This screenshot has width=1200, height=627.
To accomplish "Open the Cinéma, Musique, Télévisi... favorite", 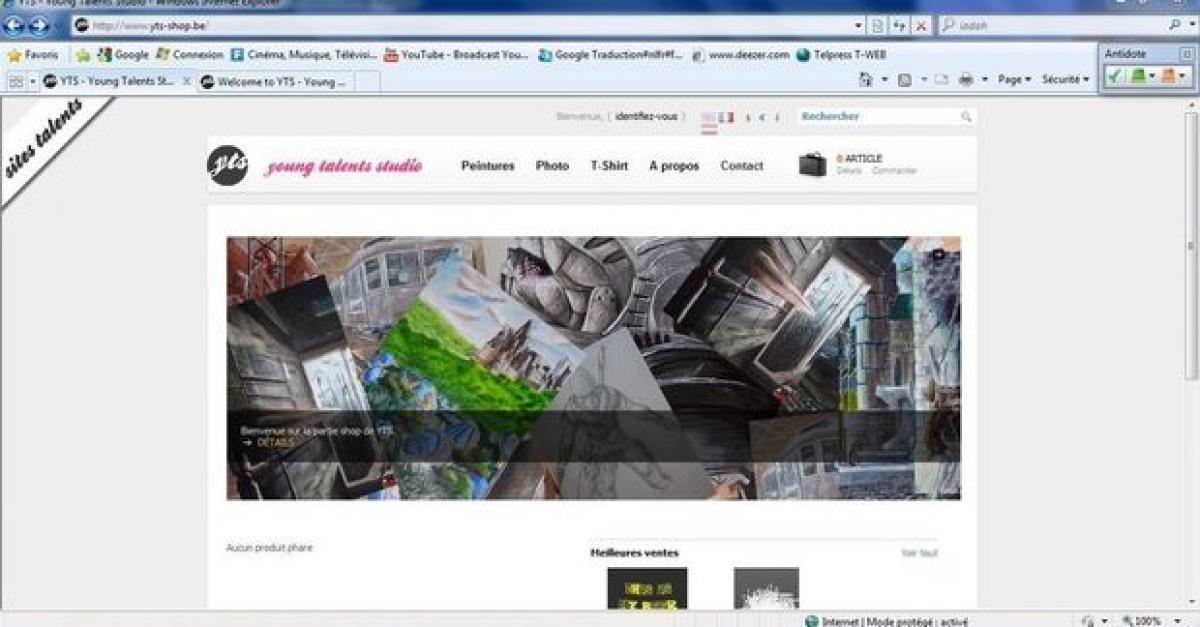I will pyautogui.click(x=304, y=55).
